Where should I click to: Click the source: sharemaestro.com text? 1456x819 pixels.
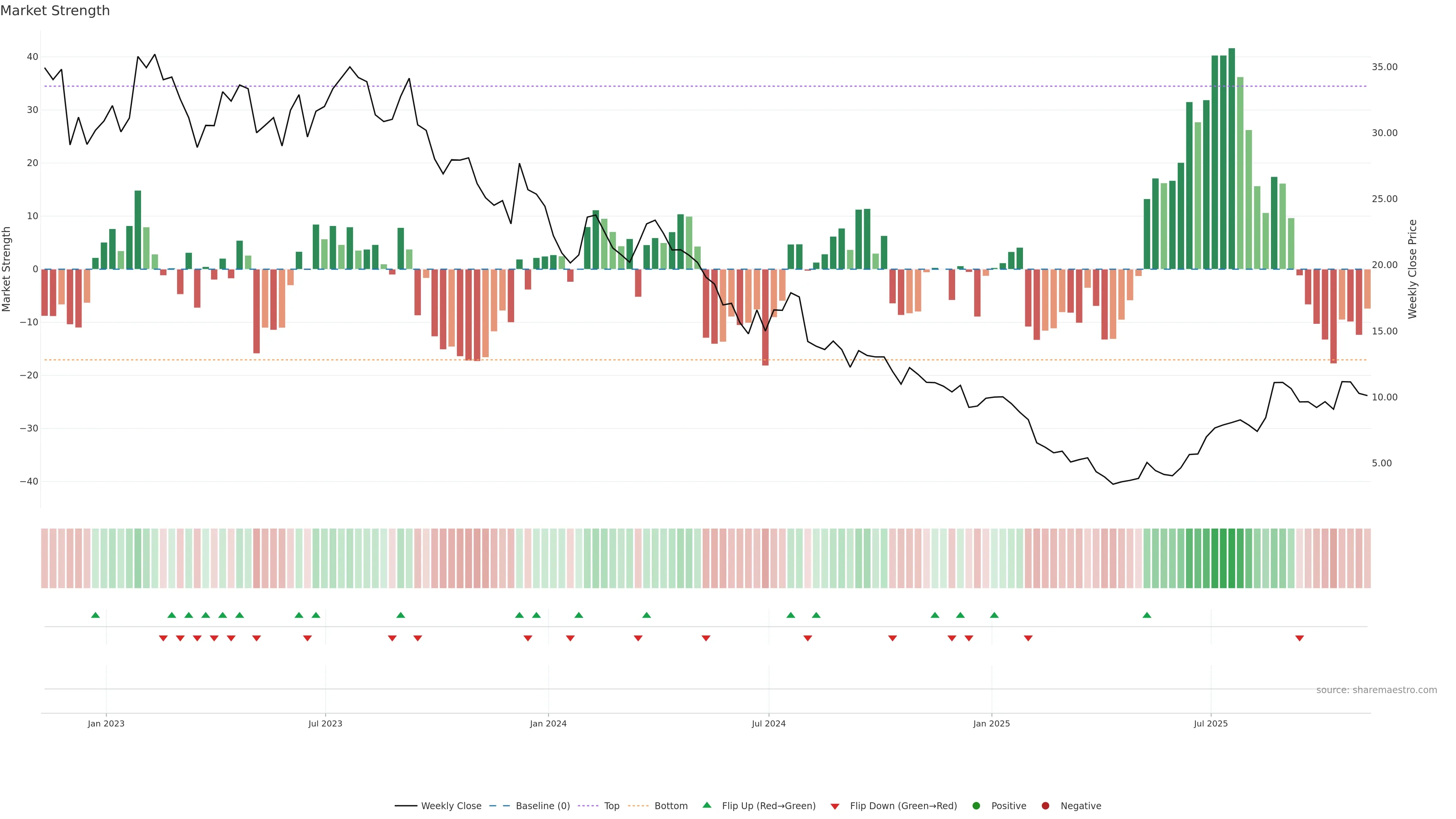click(x=1376, y=690)
